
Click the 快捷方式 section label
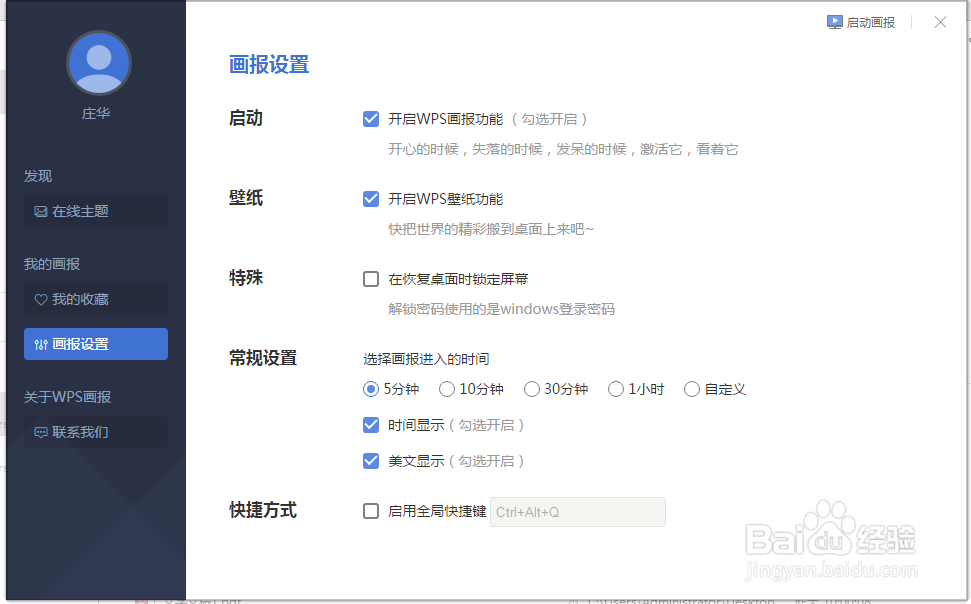tap(263, 510)
